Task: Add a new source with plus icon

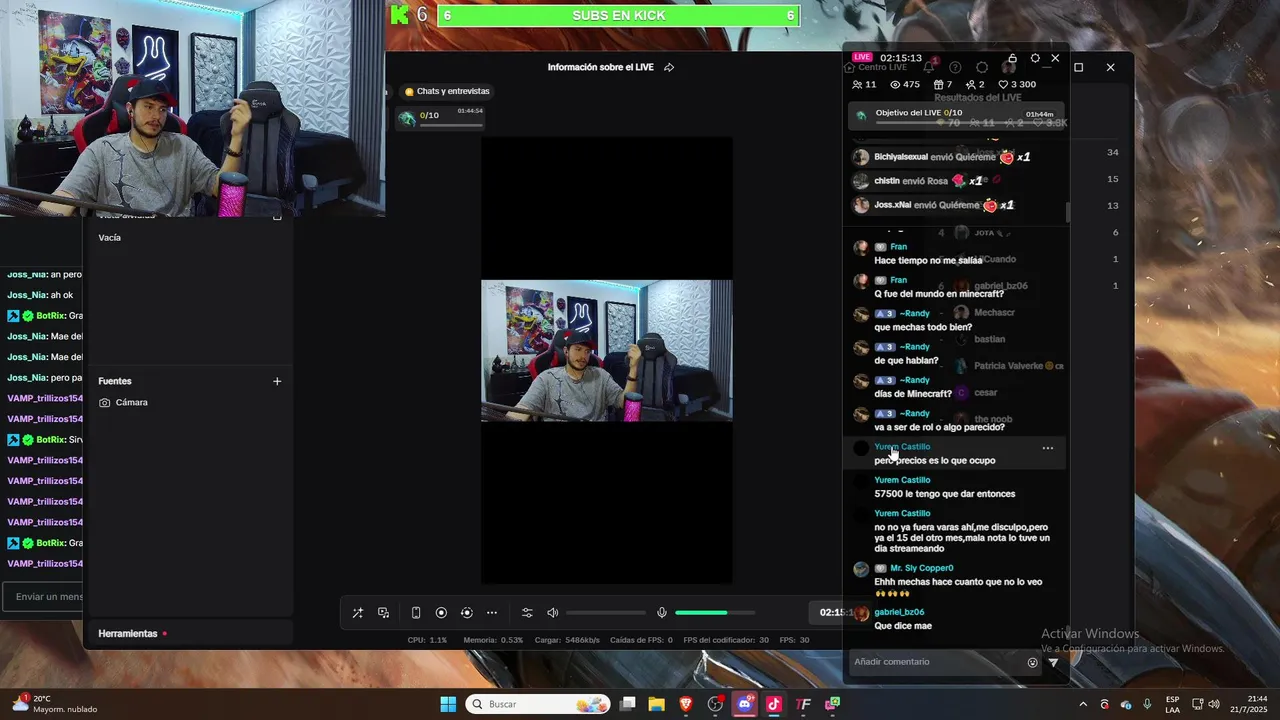Action: [x=277, y=381]
